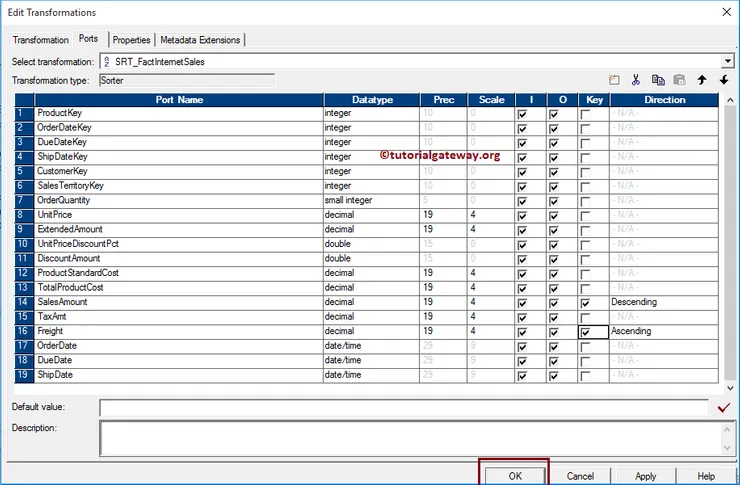Enable Key checkbox for TaxAmt
The height and width of the screenshot is (485, 740).
pyautogui.click(x=585, y=318)
